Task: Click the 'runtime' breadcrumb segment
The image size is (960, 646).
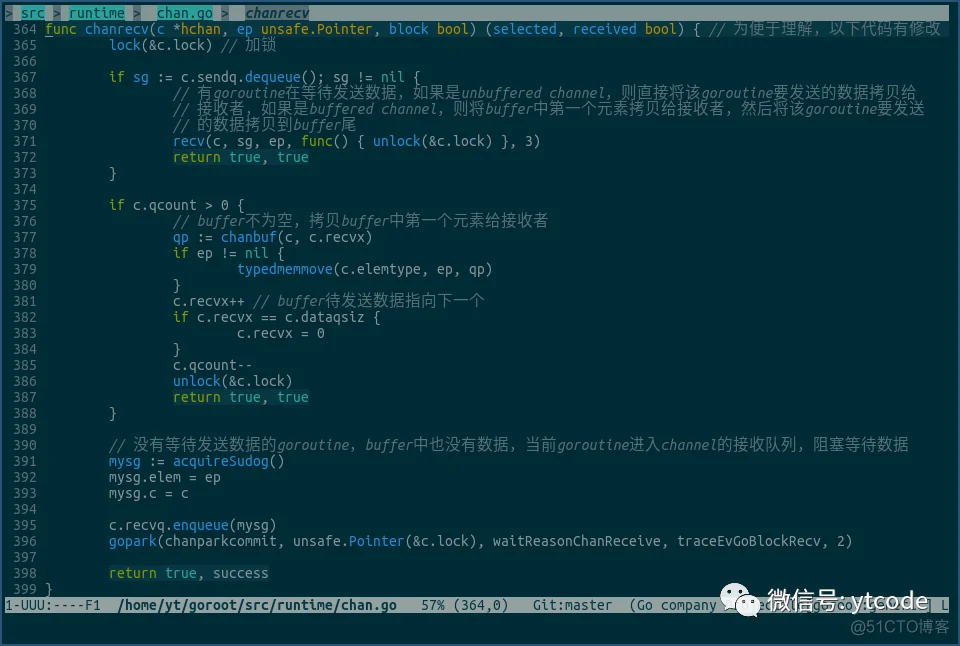Action: [97, 13]
